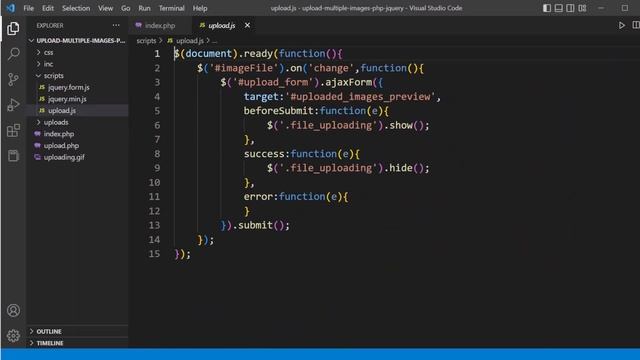Click the VS Code logo icon

[x=10, y=8]
